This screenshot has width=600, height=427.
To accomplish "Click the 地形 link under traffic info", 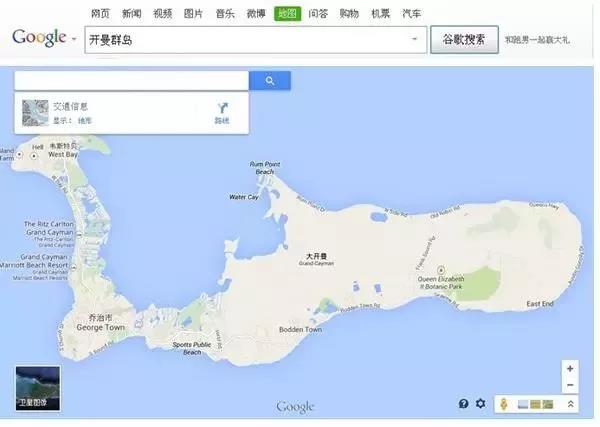I will 84,121.
